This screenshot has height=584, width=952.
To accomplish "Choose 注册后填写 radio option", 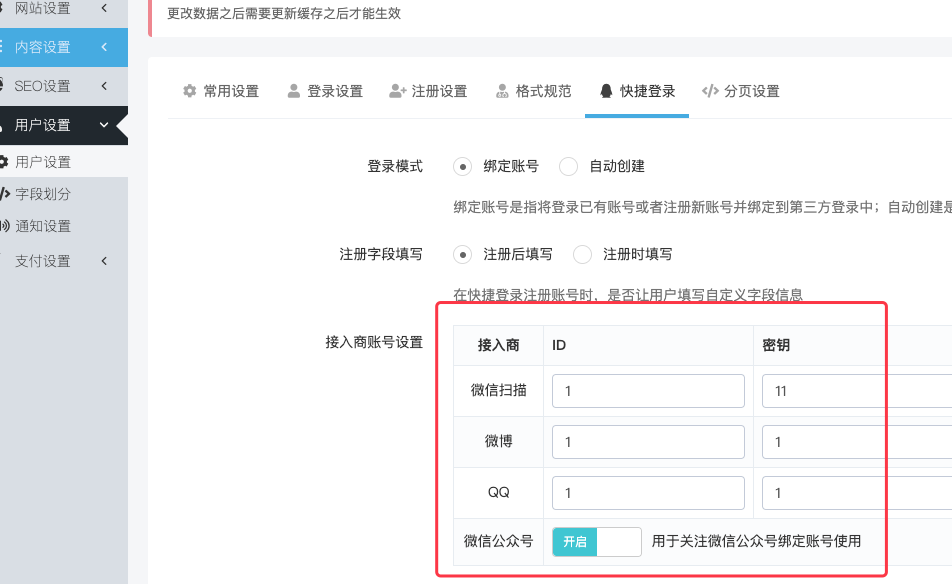I will pos(463,254).
